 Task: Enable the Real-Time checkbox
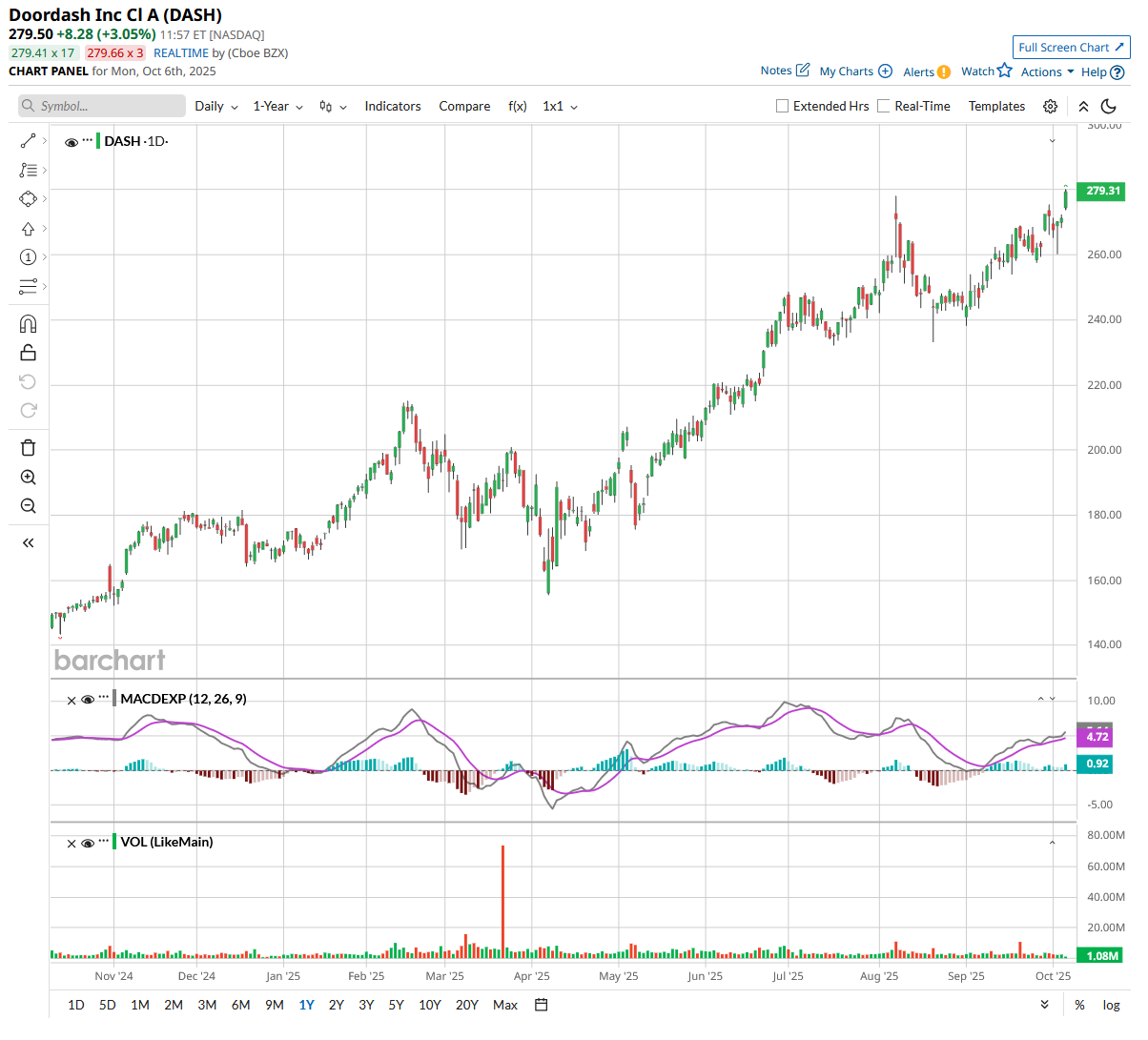(884, 107)
